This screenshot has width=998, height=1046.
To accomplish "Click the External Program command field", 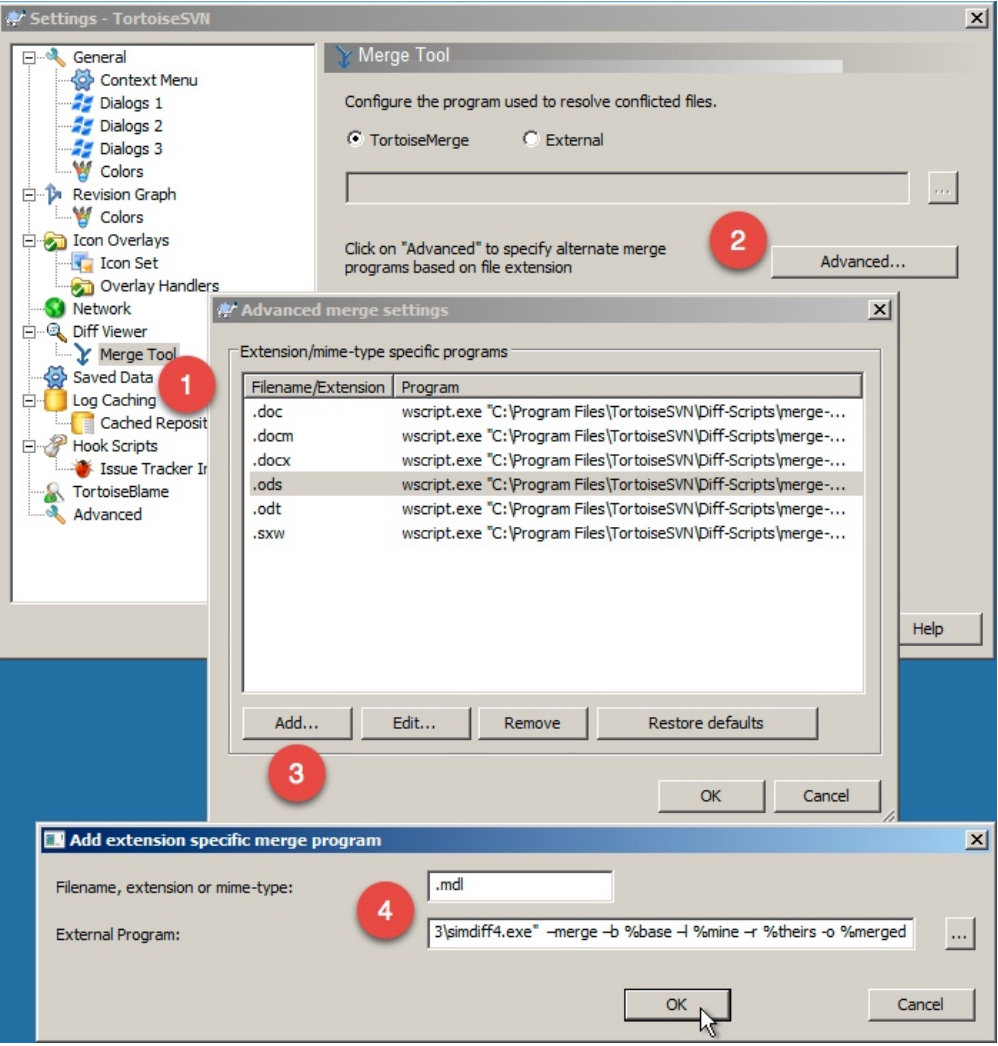I will click(670, 933).
